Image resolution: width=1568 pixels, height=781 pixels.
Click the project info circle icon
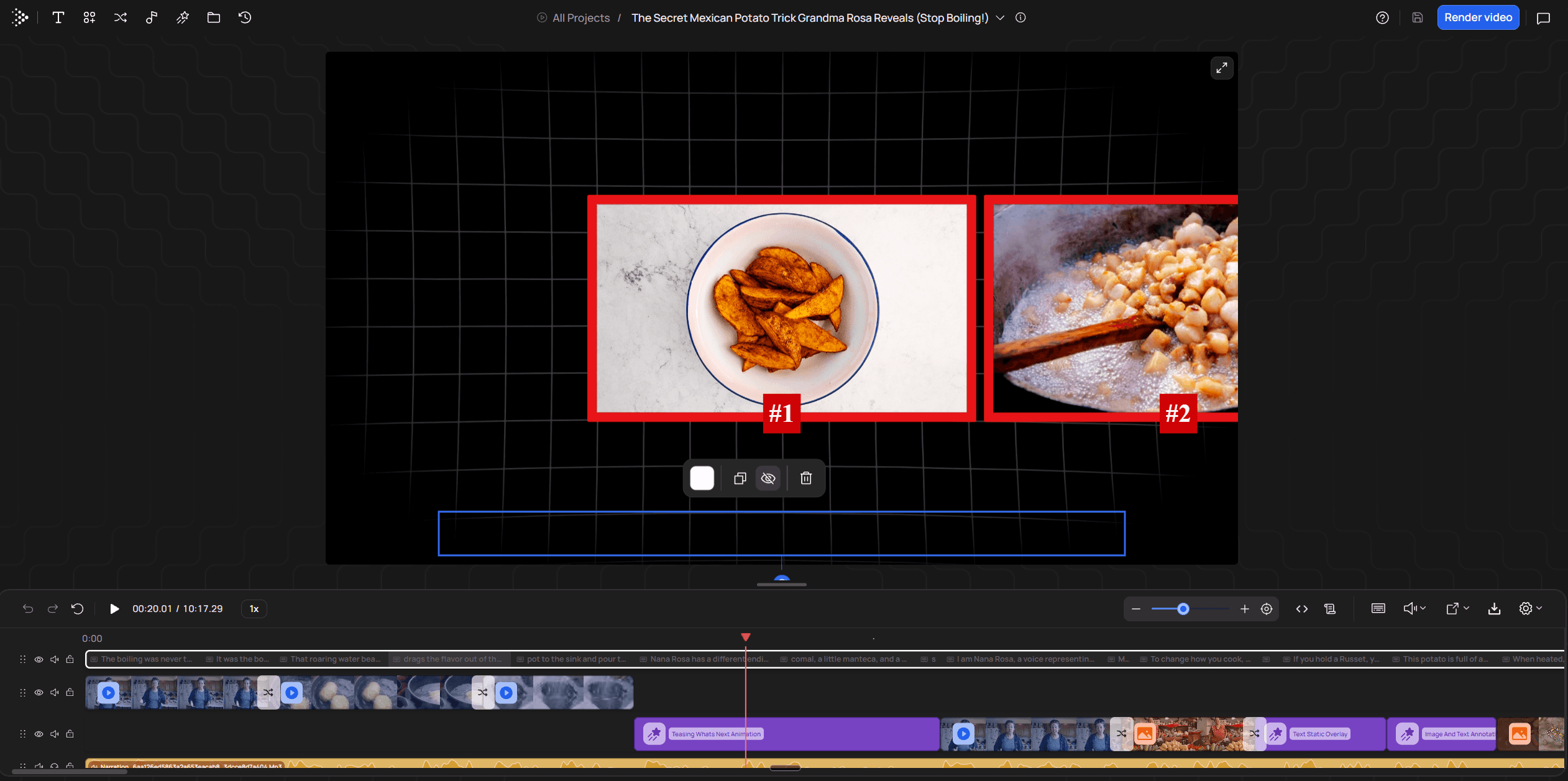(x=1020, y=17)
